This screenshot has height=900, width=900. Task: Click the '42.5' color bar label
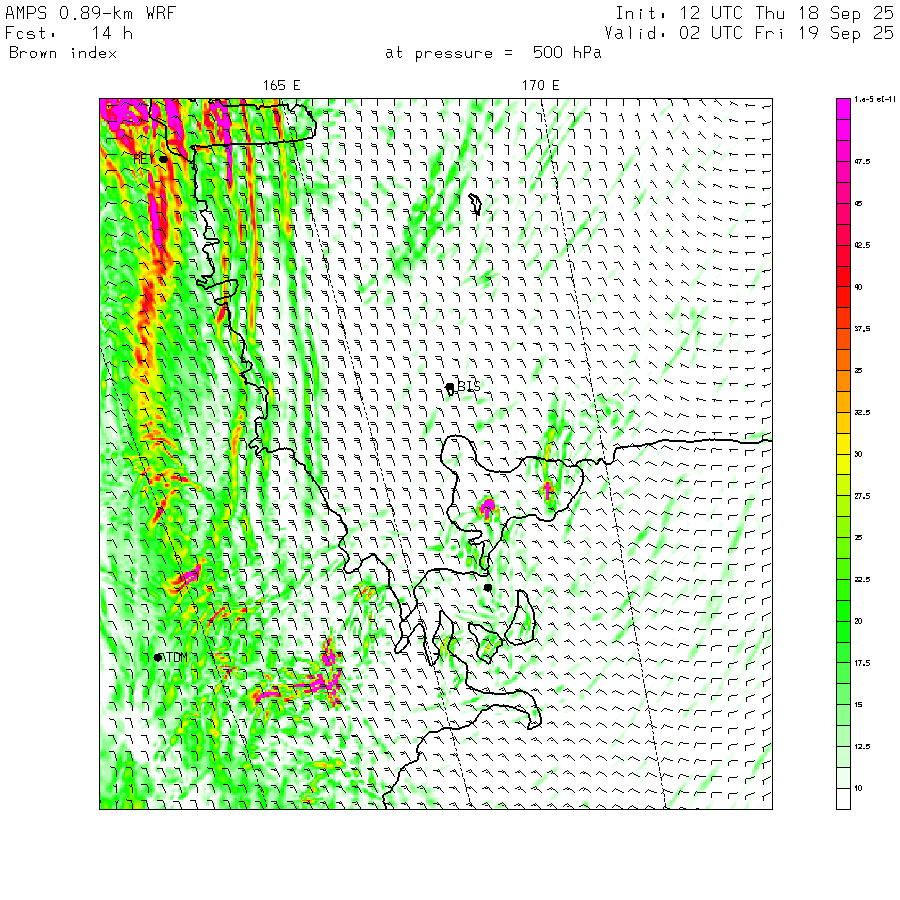coord(862,245)
